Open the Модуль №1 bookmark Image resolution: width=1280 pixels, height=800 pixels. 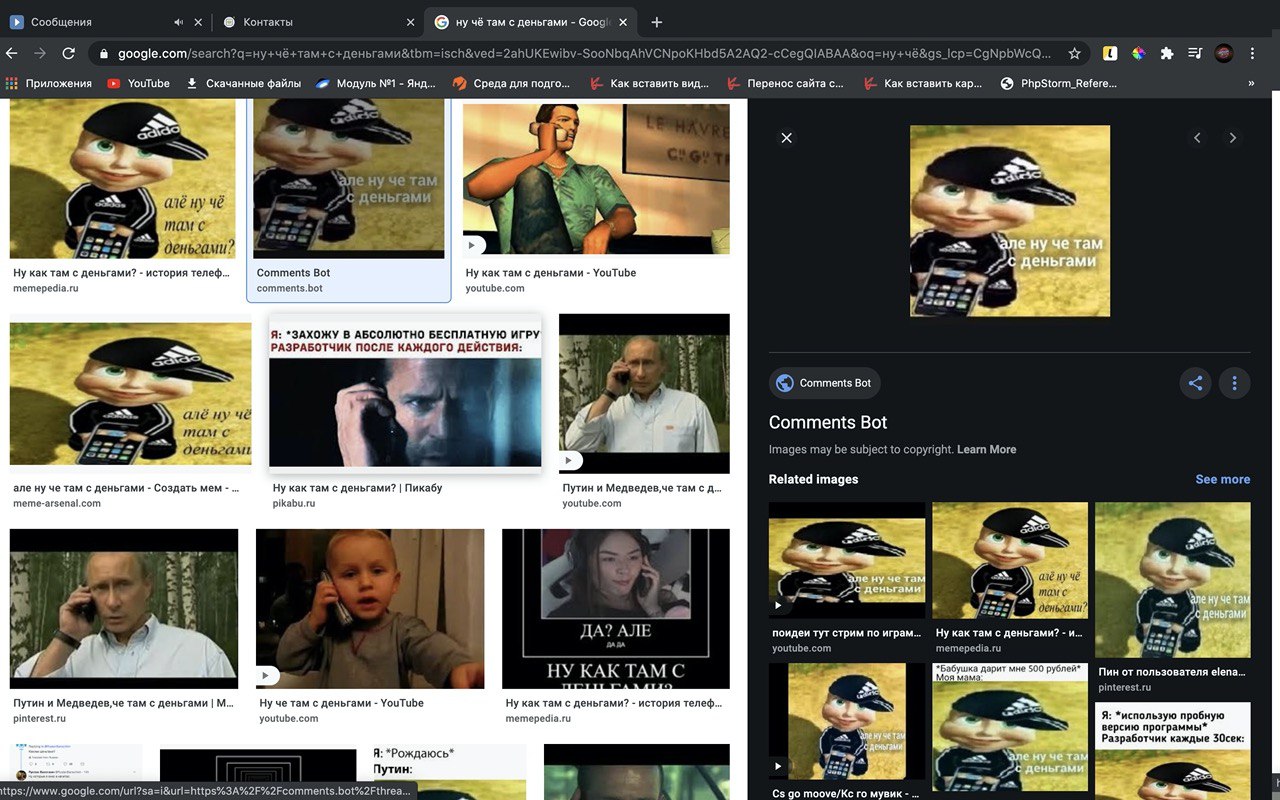coord(377,83)
